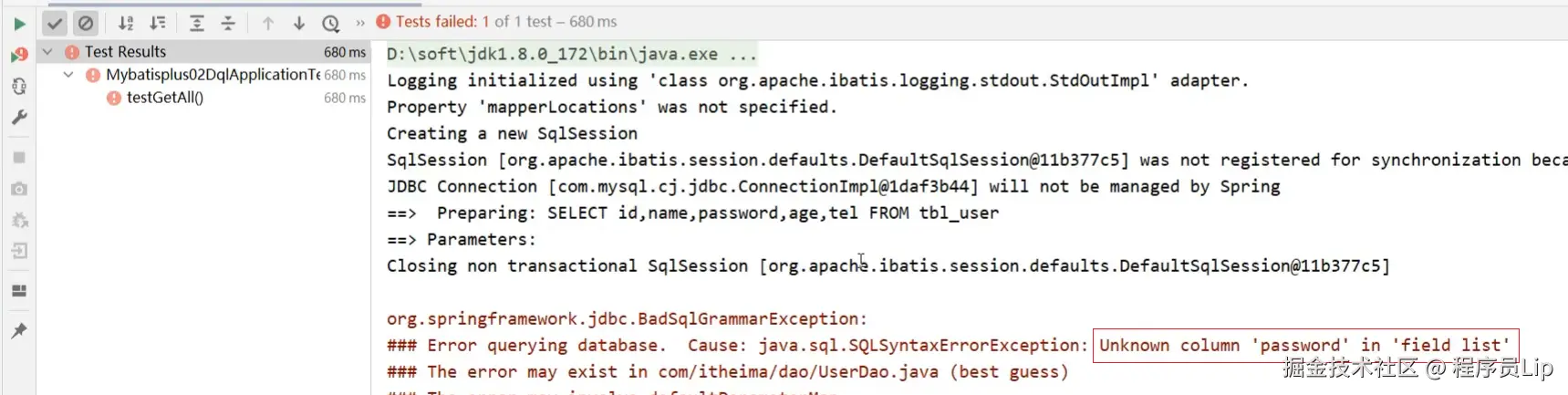Toggle Show Ignored tests button
Viewport: 1568px width, 395px height.
(x=86, y=23)
